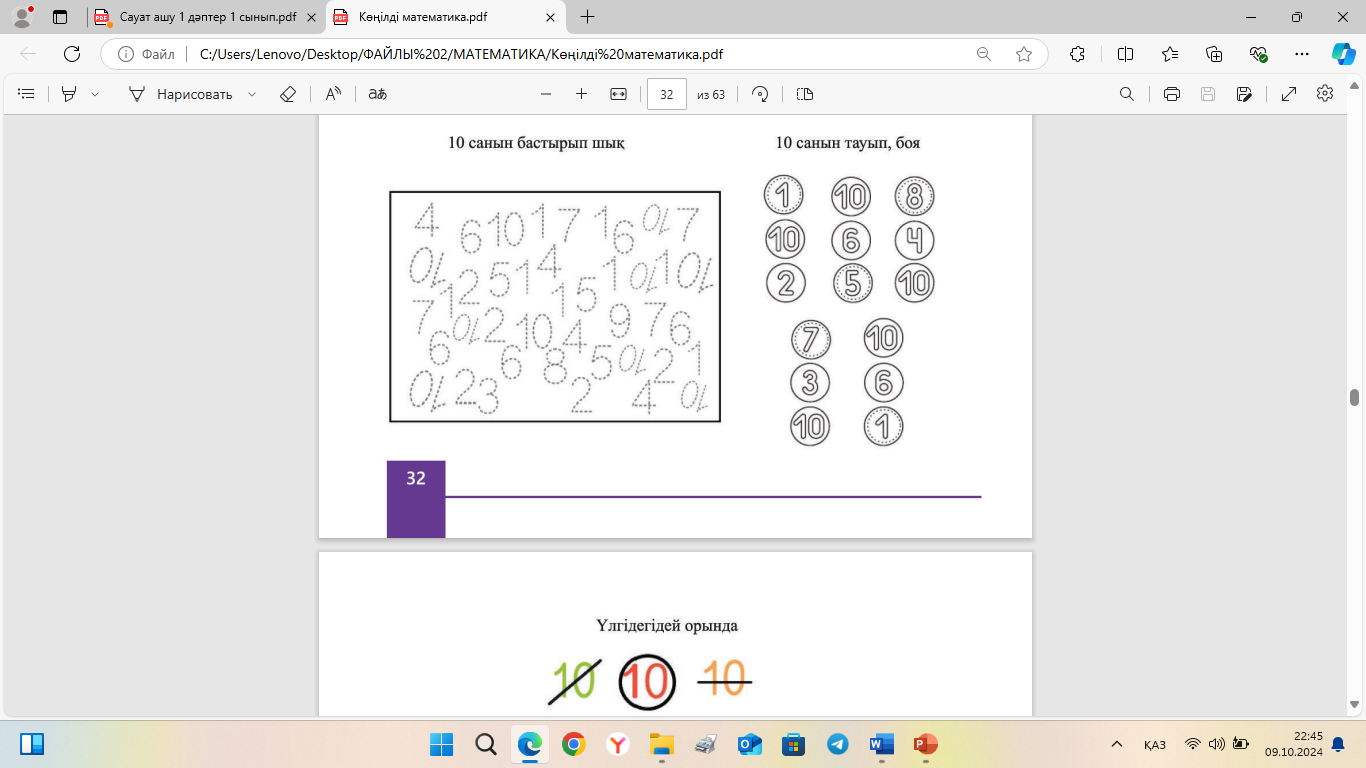This screenshot has height=768, width=1366.
Task: Switch to PowerPoint from the taskbar
Action: tap(925, 744)
